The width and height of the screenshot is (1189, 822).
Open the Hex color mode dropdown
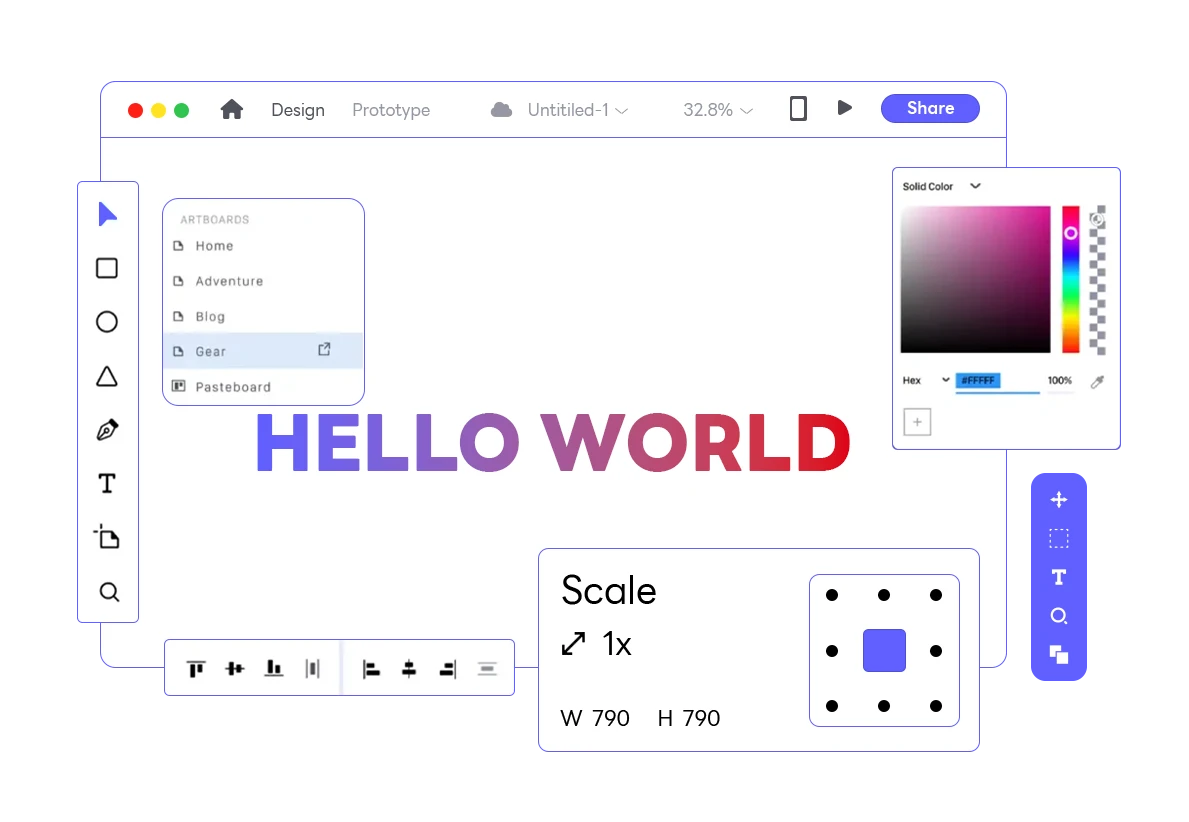(x=927, y=380)
